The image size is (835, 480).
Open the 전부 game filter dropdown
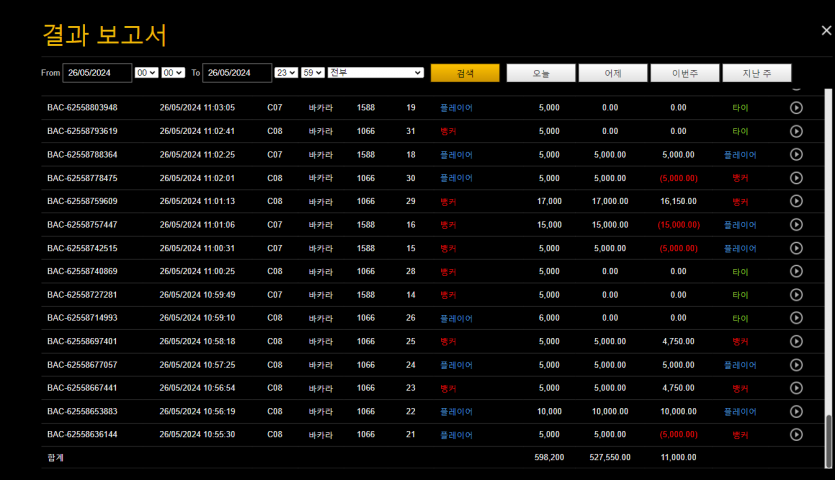(375, 72)
